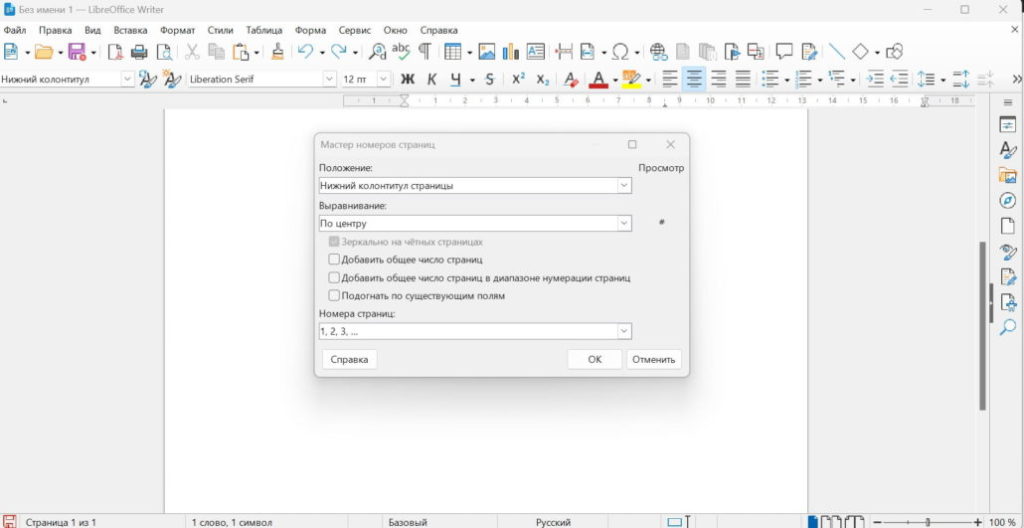Click the Subscript icon
This screenshot has width=1024, height=528.
pos(543,79)
